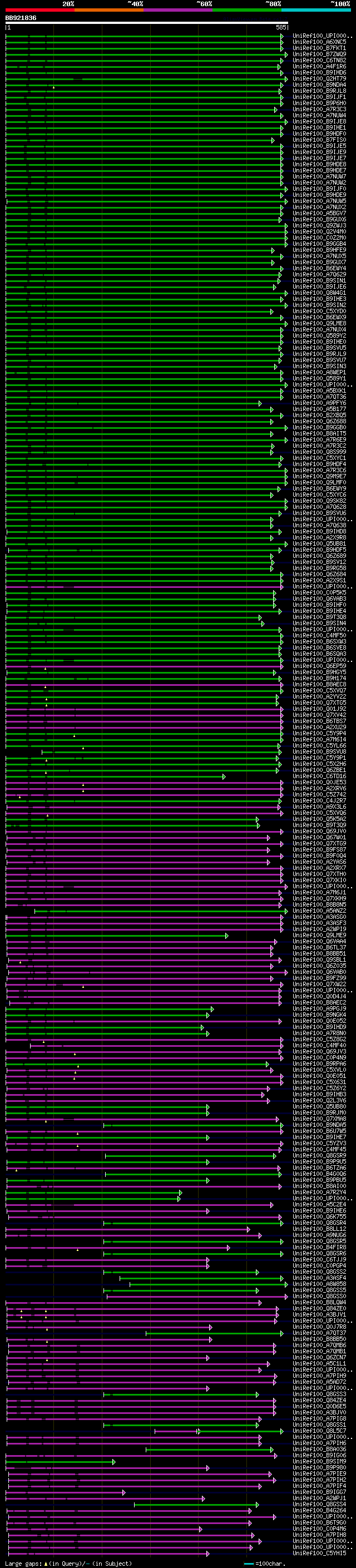Select hit UniRef100_Q9SK82
Viewport: 356px width, 1568px height.
(319, 501)
